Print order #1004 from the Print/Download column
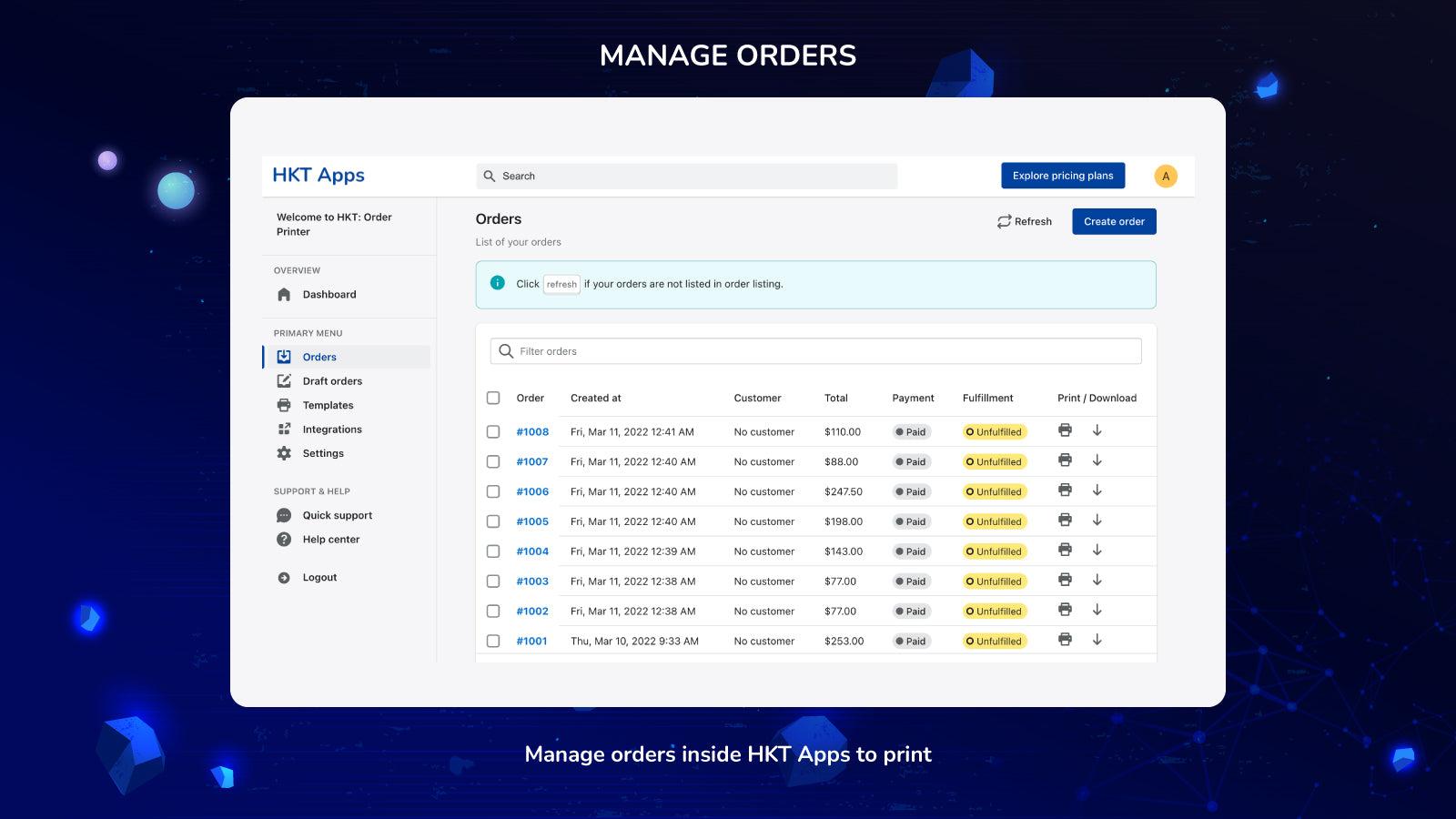The height and width of the screenshot is (819, 1456). coord(1065,551)
